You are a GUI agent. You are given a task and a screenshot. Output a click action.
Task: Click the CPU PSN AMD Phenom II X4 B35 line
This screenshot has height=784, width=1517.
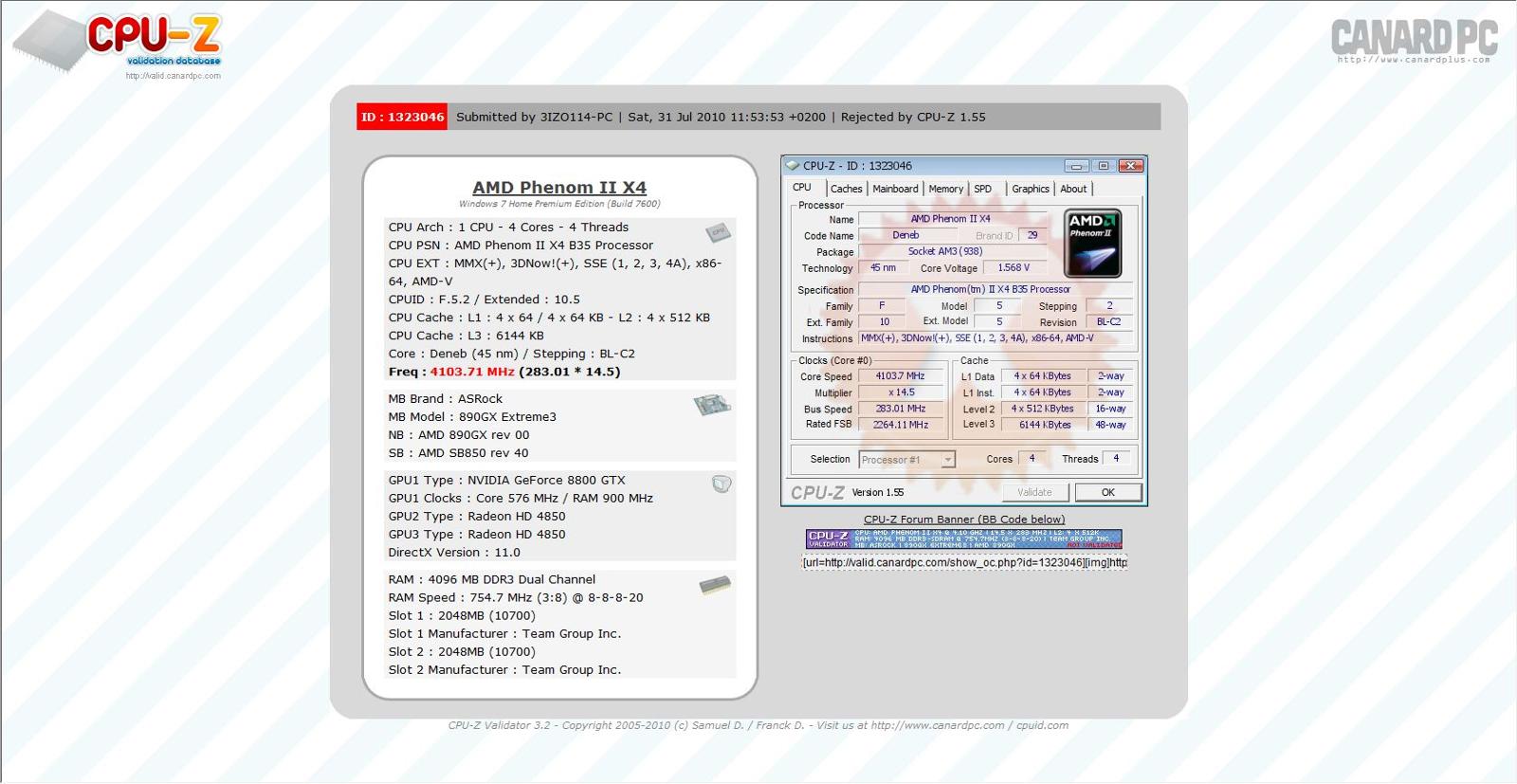tap(521, 246)
